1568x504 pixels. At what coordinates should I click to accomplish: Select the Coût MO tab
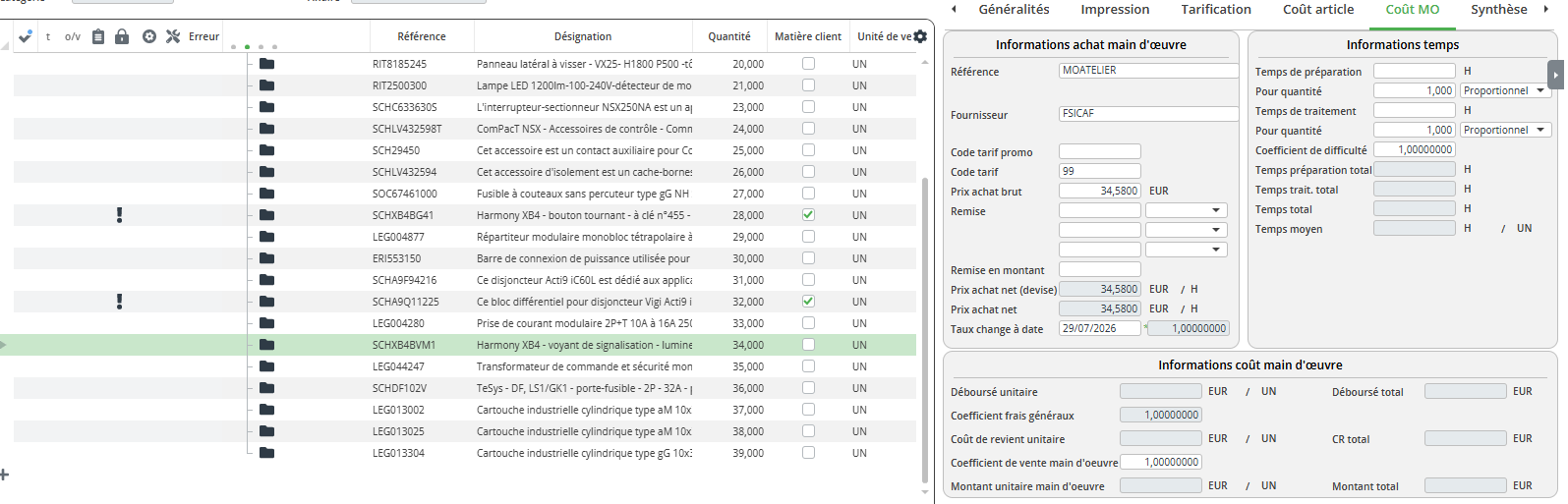(x=1413, y=10)
